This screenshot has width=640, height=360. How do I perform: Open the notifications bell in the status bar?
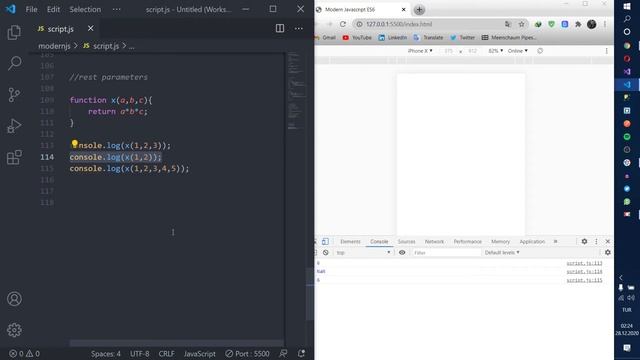[301, 353]
